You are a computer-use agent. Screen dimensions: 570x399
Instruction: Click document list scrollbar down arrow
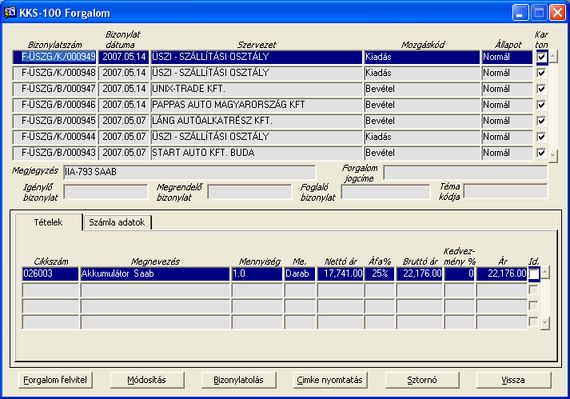pos(553,156)
